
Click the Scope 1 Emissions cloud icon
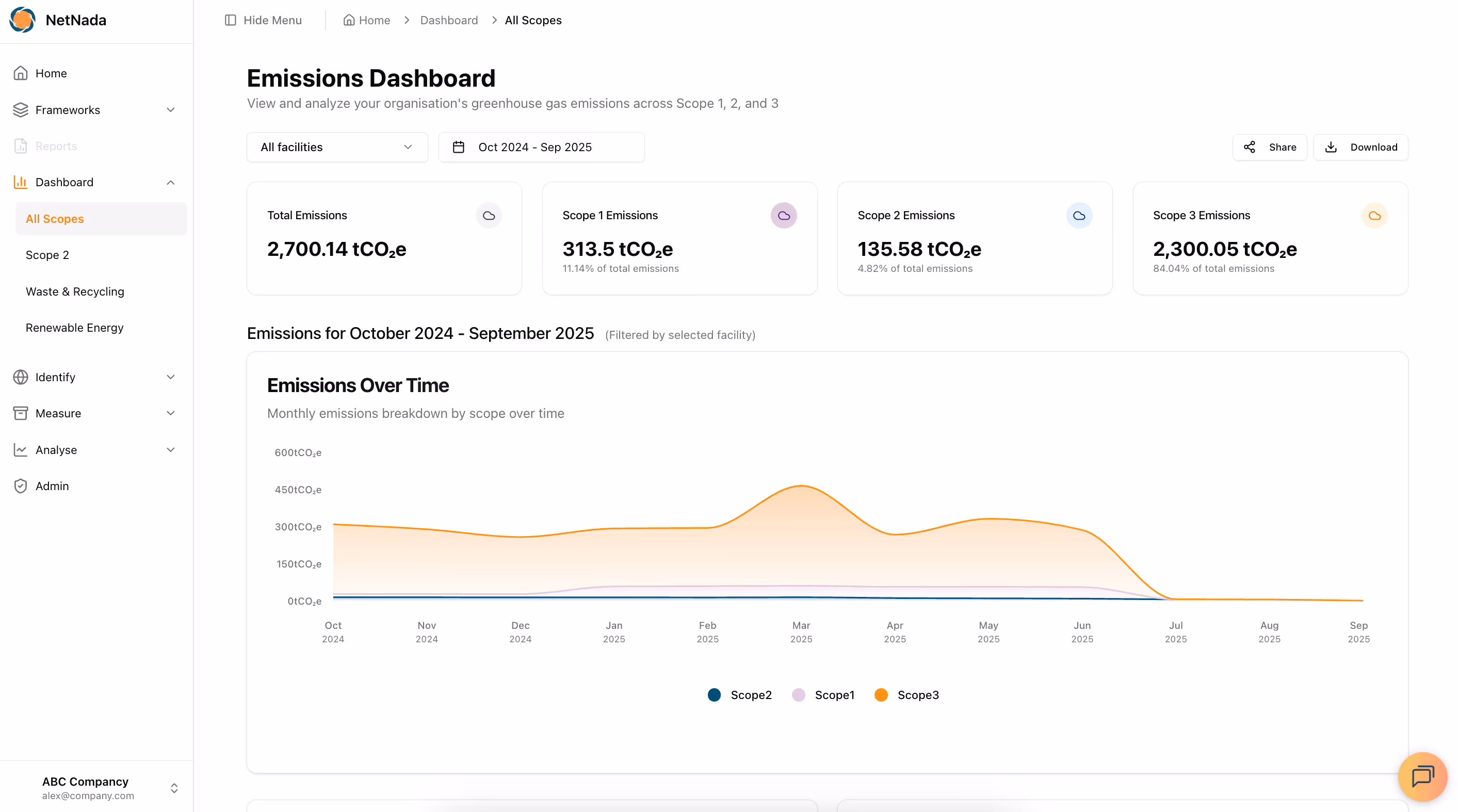click(783, 216)
